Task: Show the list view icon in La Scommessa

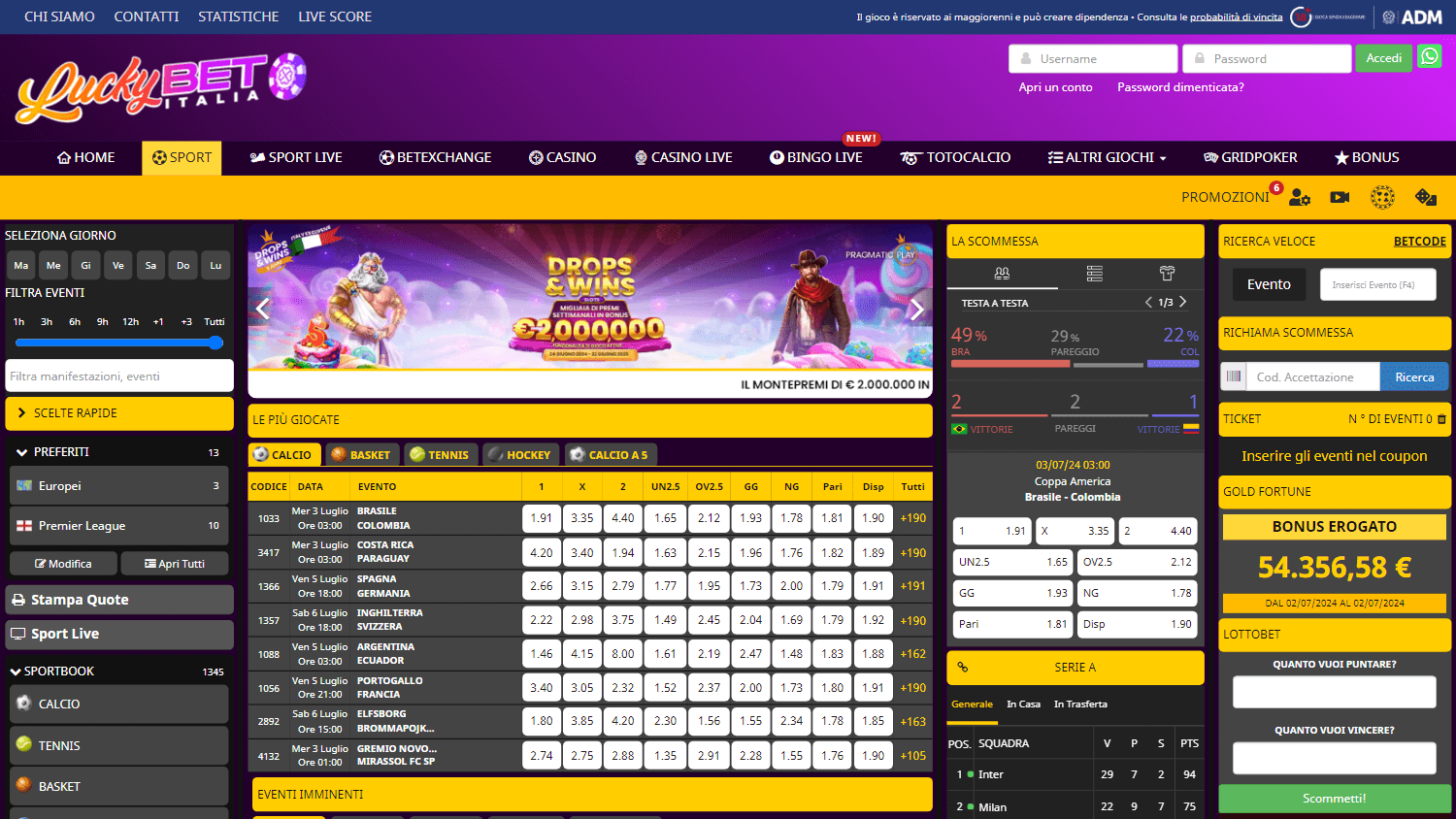Action: (x=1094, y=274)
